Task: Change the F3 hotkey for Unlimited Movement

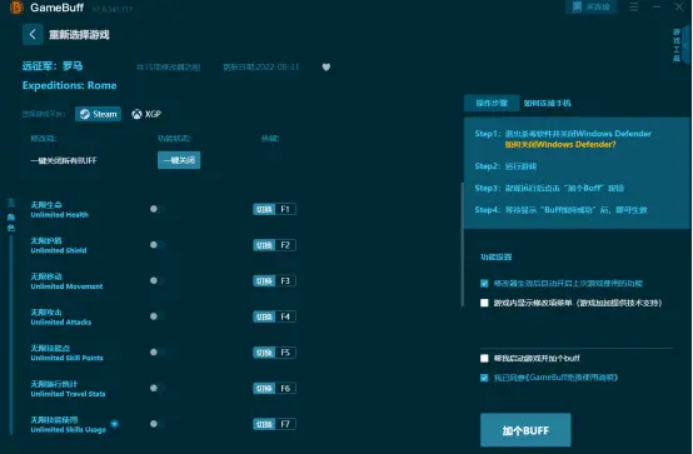Action: [x=274, y=281]
